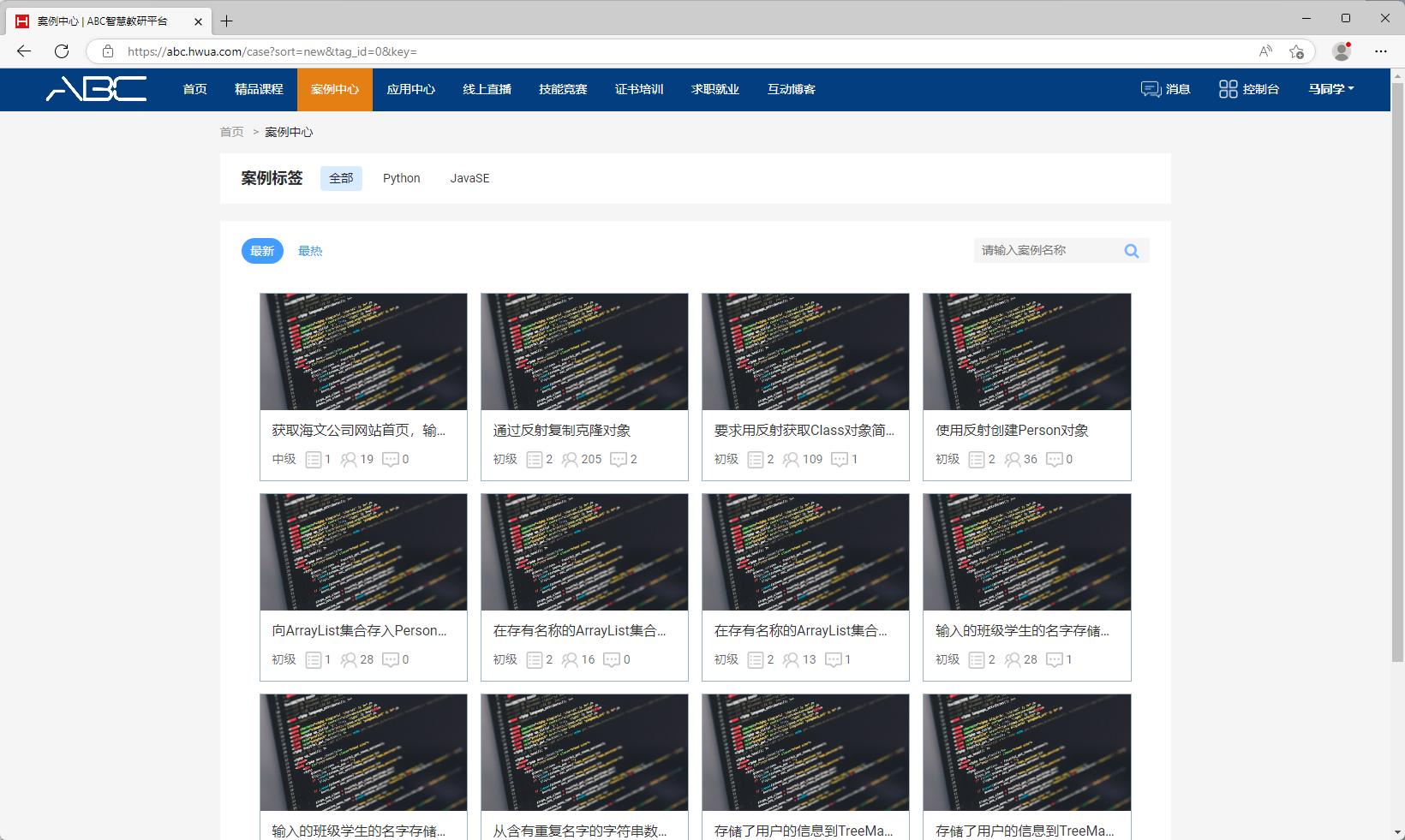1405x840 pixels.
Task: Open the 控制台 console grid icon
Action: tap(1228, 89)
